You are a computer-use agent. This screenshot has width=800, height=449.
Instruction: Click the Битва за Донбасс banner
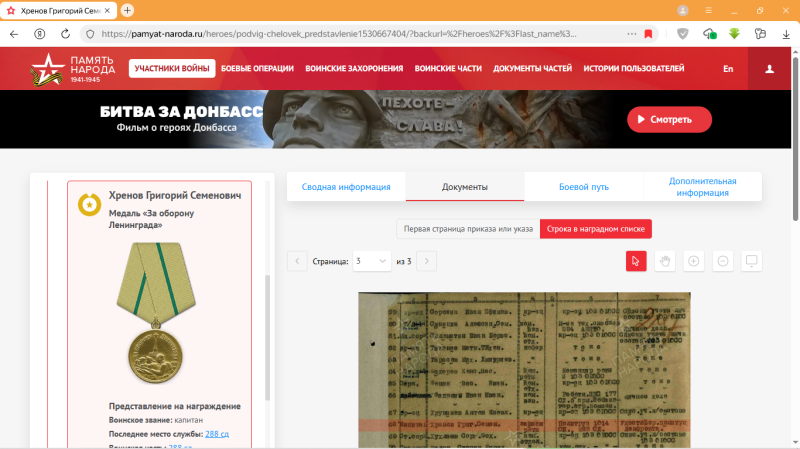[x=395, y=119]
